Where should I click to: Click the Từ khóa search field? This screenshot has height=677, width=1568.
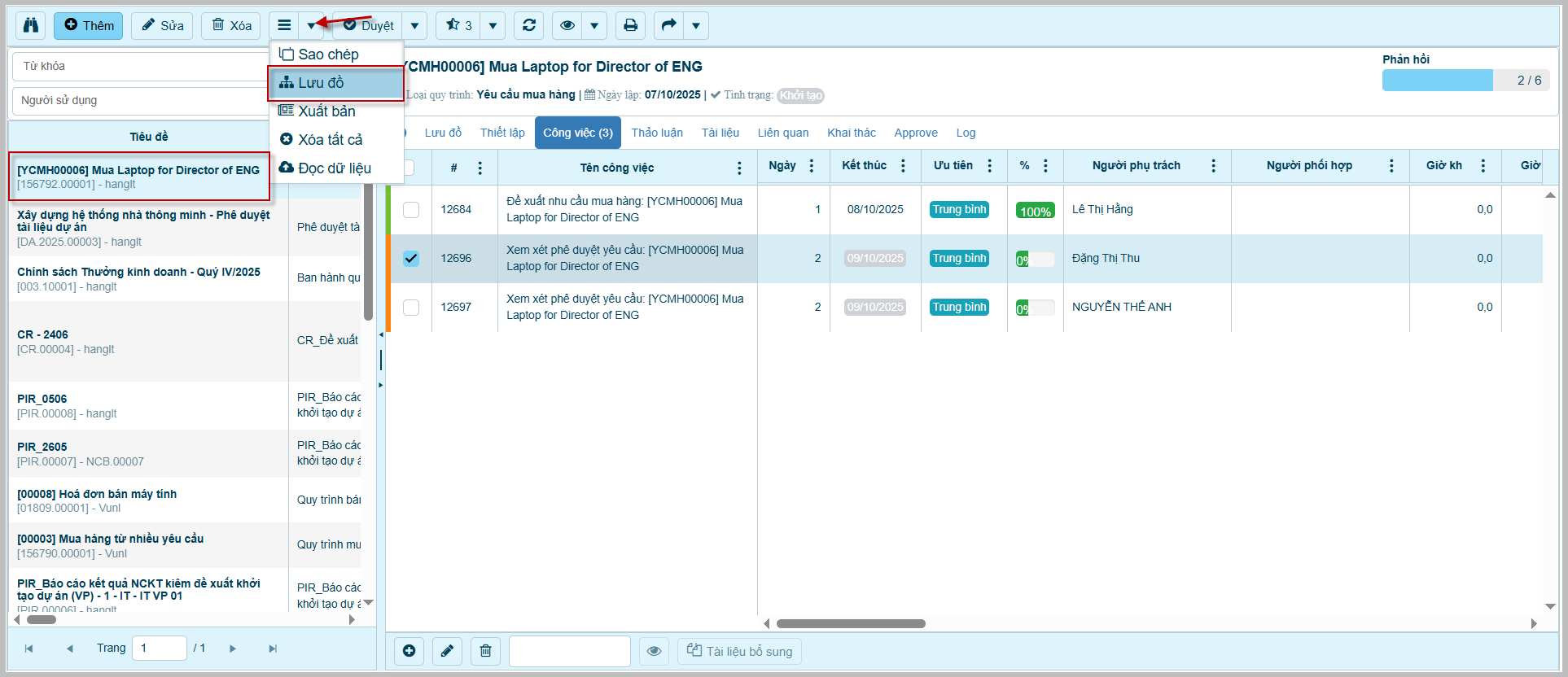140,66
